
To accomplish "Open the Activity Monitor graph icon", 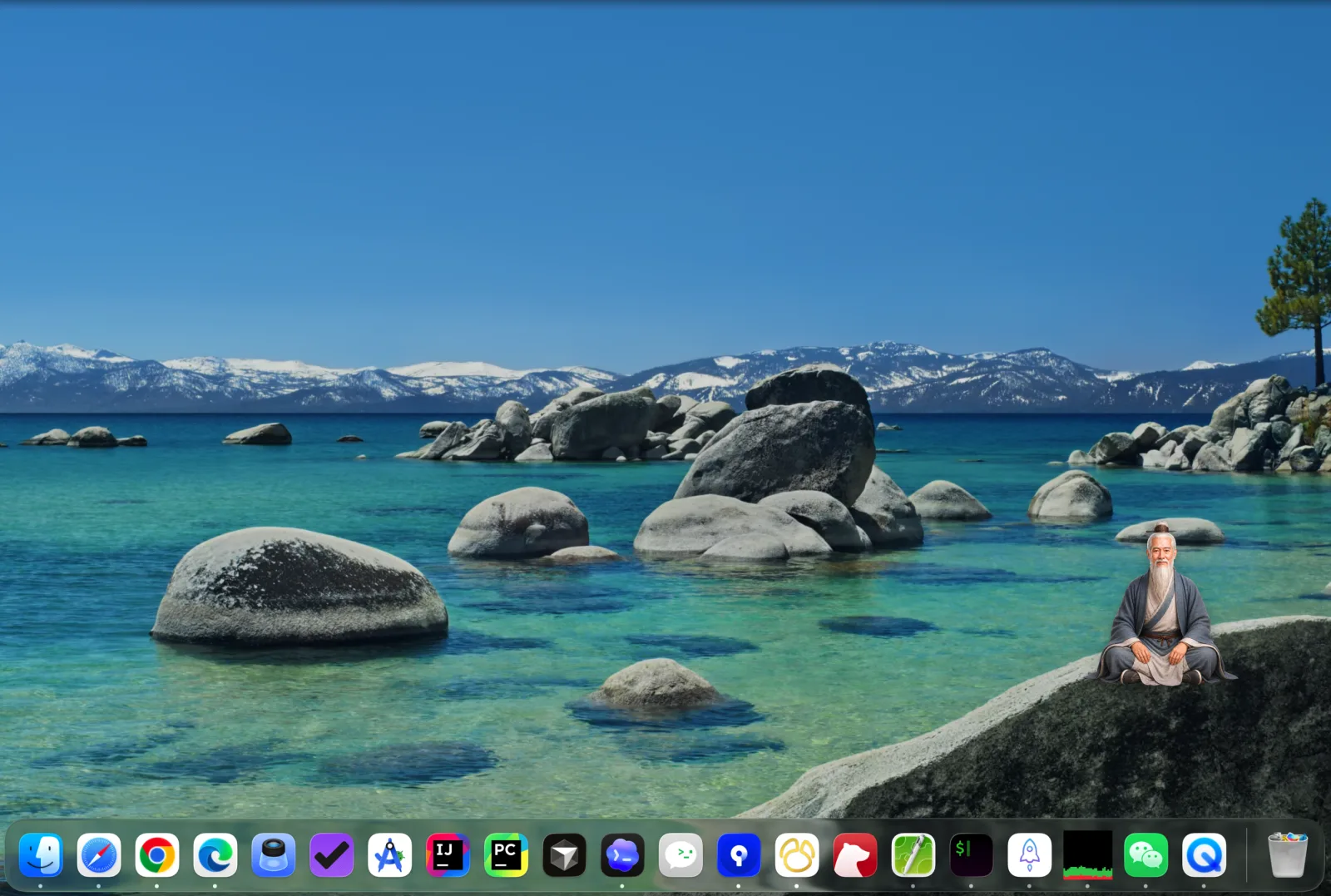I will 1088,855.
